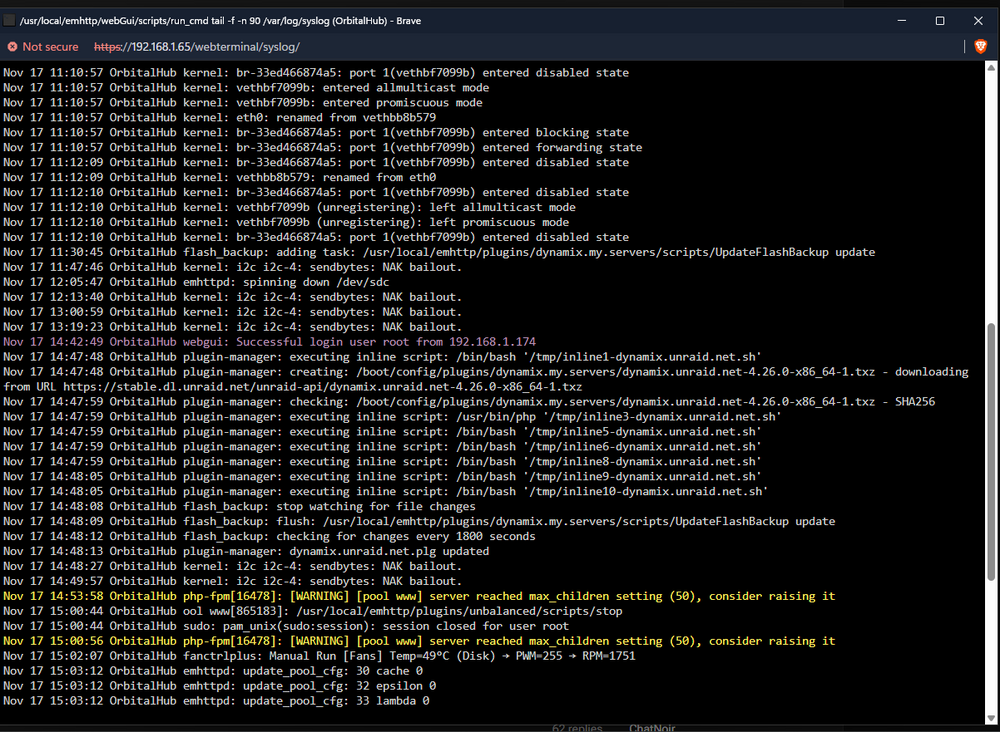Click the 11:47:46 NAK bailout log line
The height and width of the screenshot is (732, 1000).
click(233, 267)
